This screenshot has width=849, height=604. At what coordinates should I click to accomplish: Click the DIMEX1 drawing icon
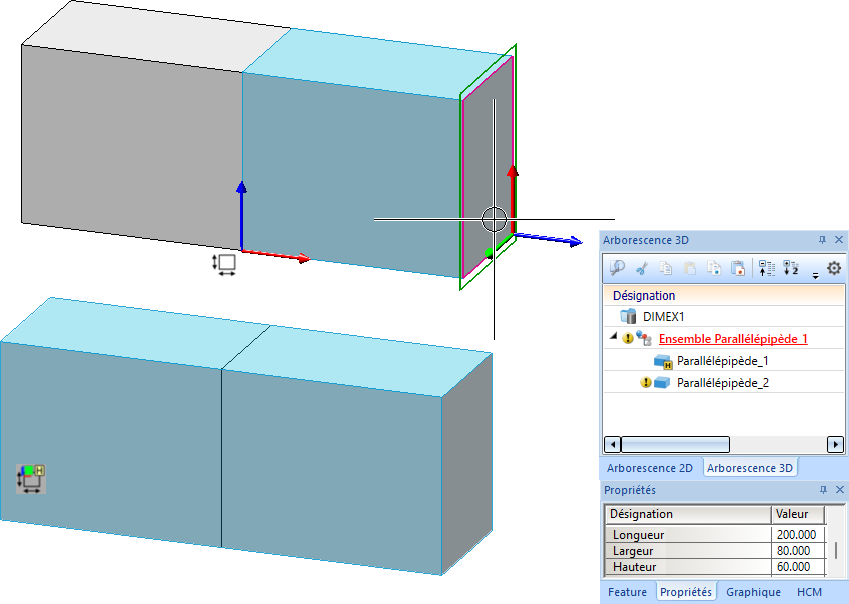tap(628, 316)
